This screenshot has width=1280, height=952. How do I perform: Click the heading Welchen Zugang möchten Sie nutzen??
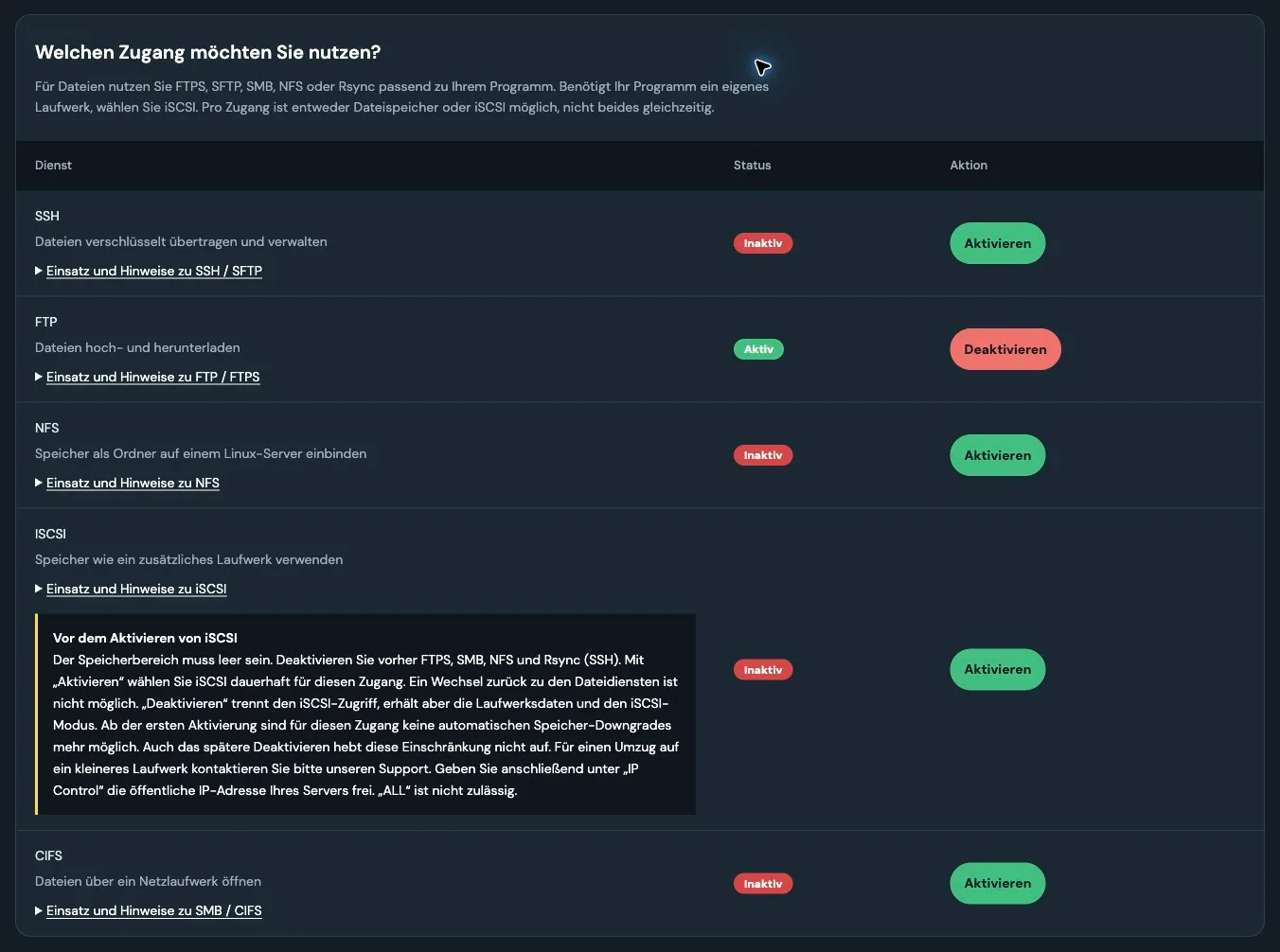pos(207,52)
